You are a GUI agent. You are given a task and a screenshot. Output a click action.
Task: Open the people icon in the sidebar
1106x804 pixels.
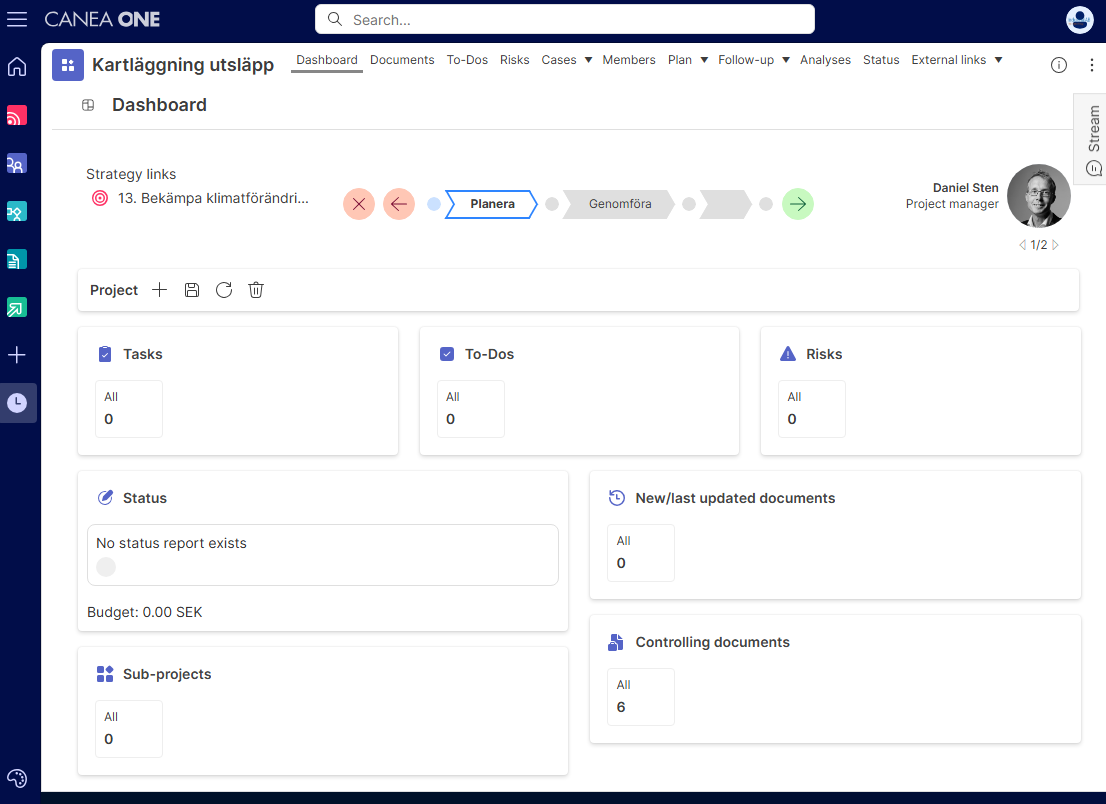point(17,164)
